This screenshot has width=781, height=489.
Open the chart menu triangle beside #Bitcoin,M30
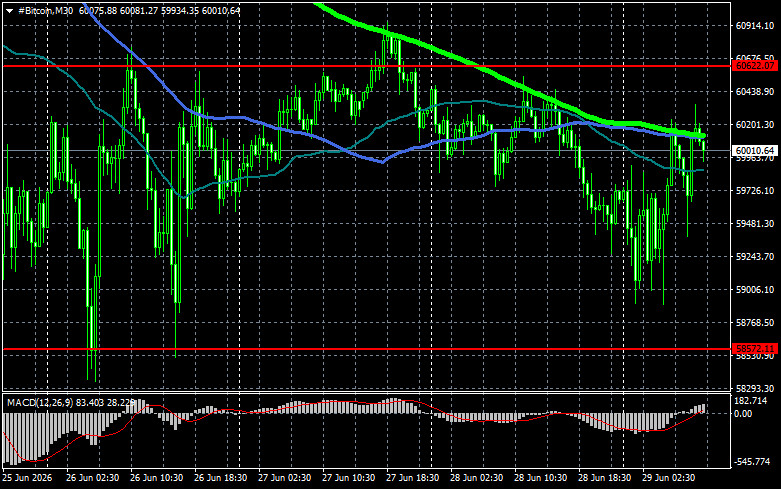point(9,11)
